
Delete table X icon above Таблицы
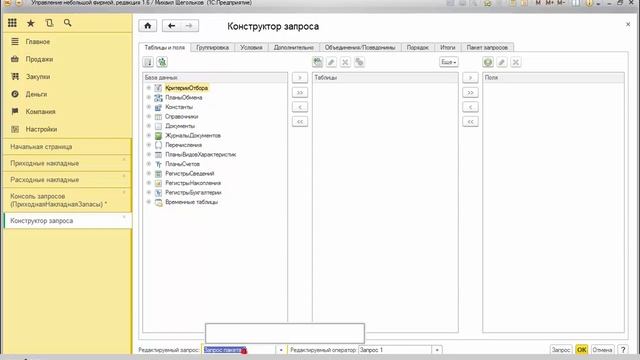click(x=345, y=62)
